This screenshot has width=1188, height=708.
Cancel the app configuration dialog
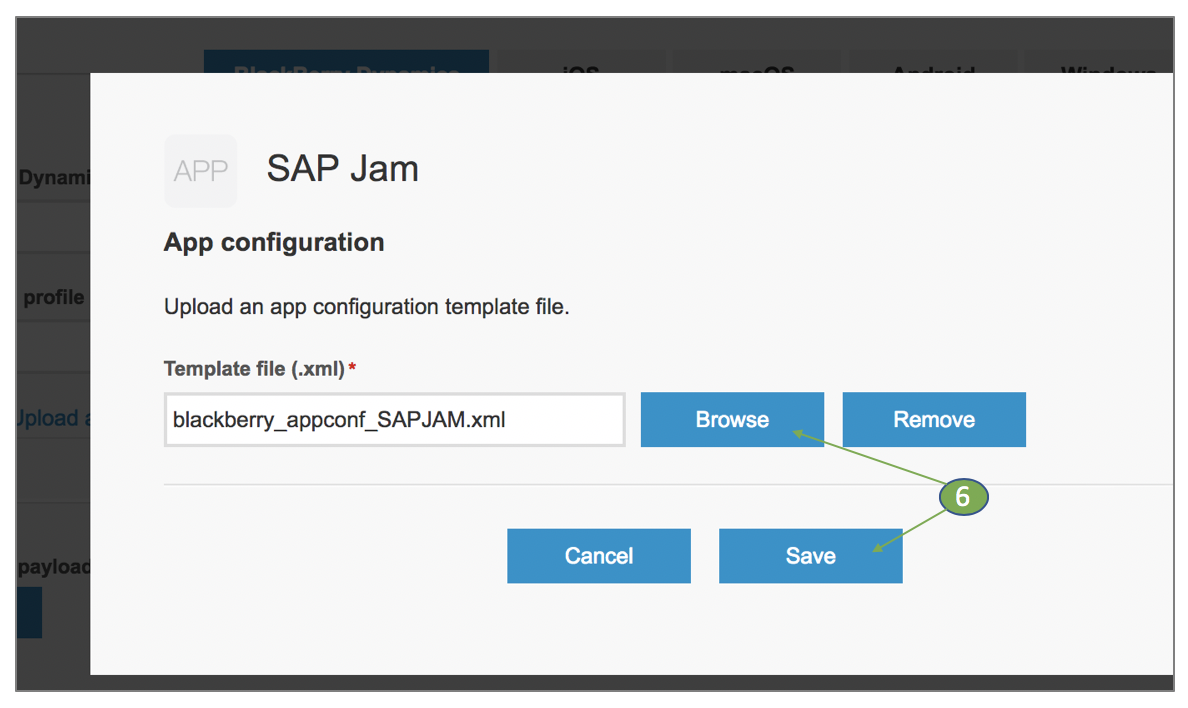tap(598, 556)
